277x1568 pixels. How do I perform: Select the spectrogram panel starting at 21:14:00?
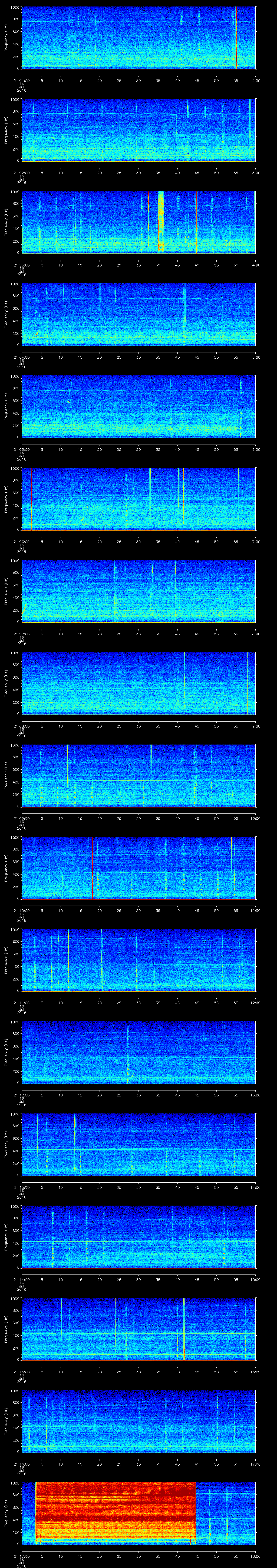point(139,1237)
